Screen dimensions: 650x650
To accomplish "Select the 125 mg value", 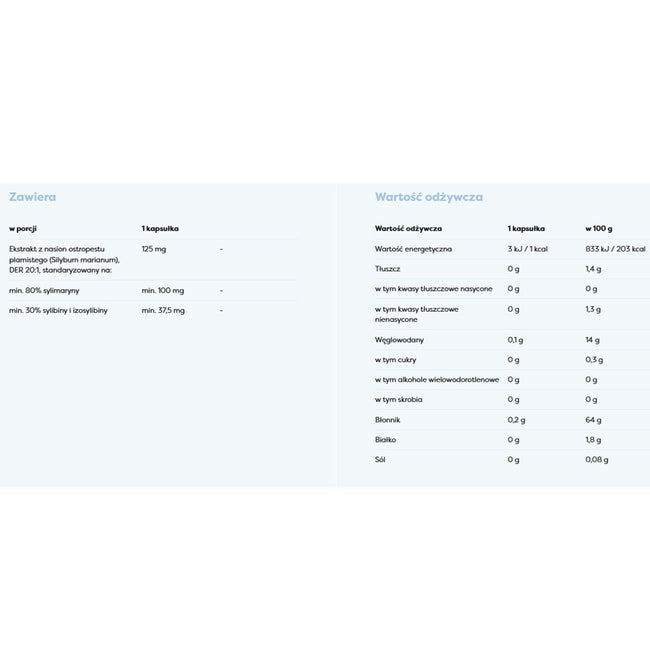I will (x=154, y=249).
